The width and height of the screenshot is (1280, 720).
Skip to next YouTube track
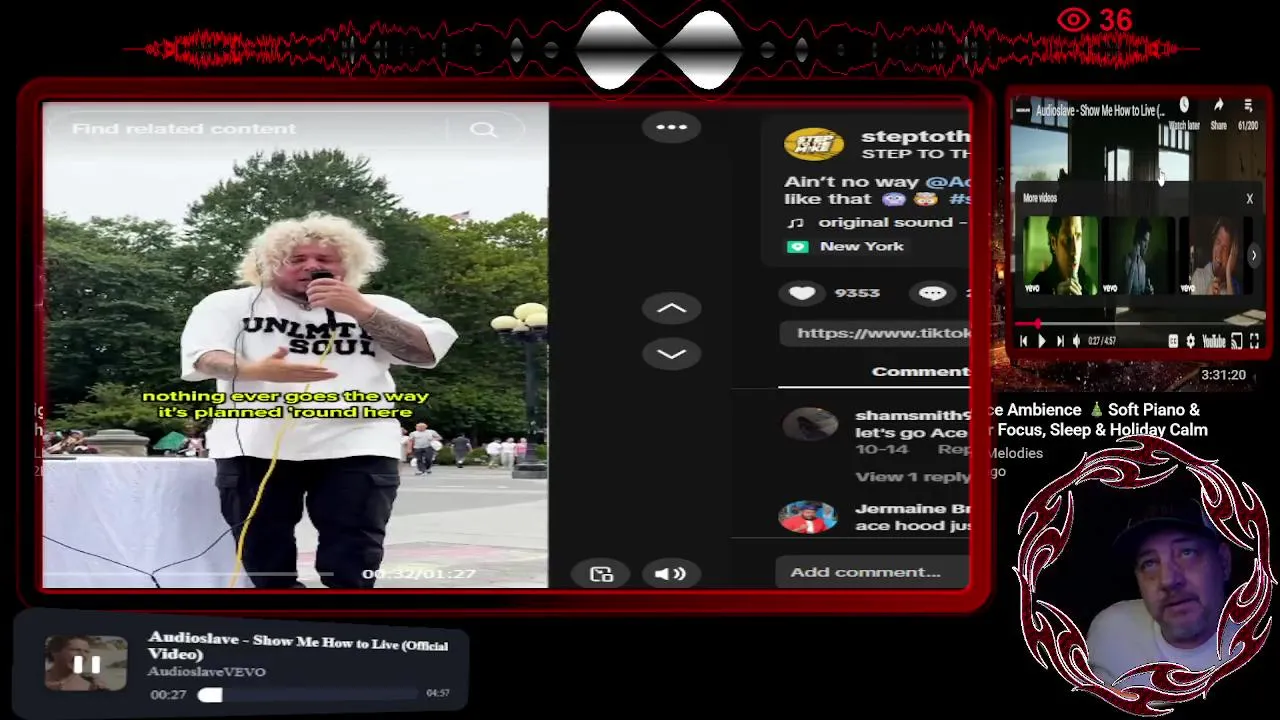(x=1060, y=341)
